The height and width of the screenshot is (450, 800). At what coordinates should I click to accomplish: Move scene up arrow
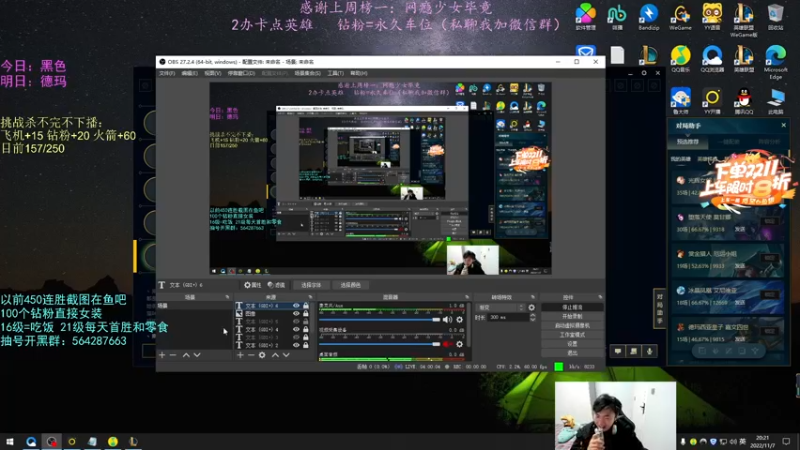click(186, 355)
